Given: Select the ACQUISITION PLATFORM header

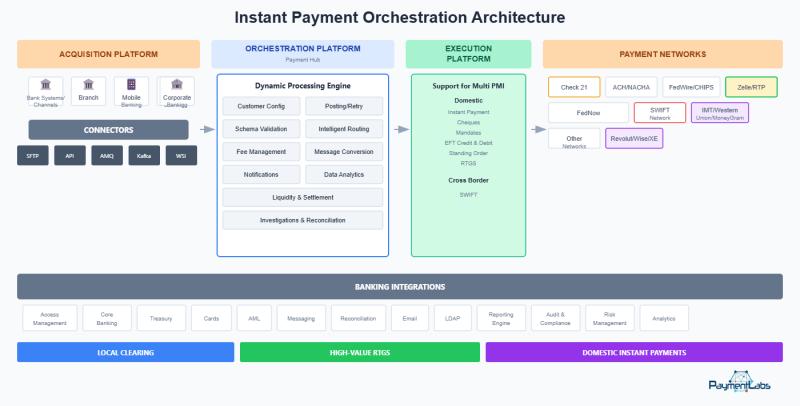Looking at the screenshot, I should [x=108, y=54].
